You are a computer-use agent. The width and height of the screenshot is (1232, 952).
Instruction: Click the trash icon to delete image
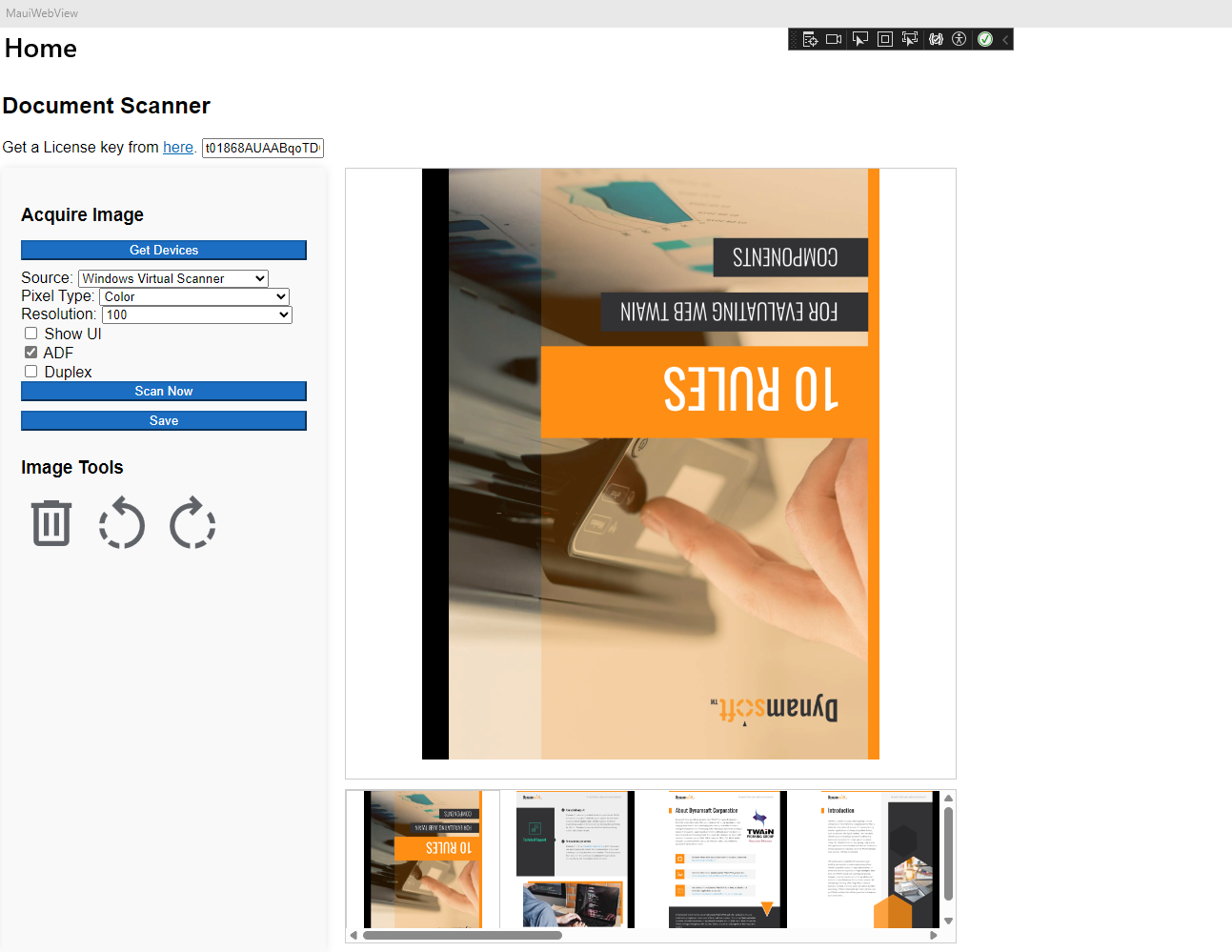coord(51,523)
